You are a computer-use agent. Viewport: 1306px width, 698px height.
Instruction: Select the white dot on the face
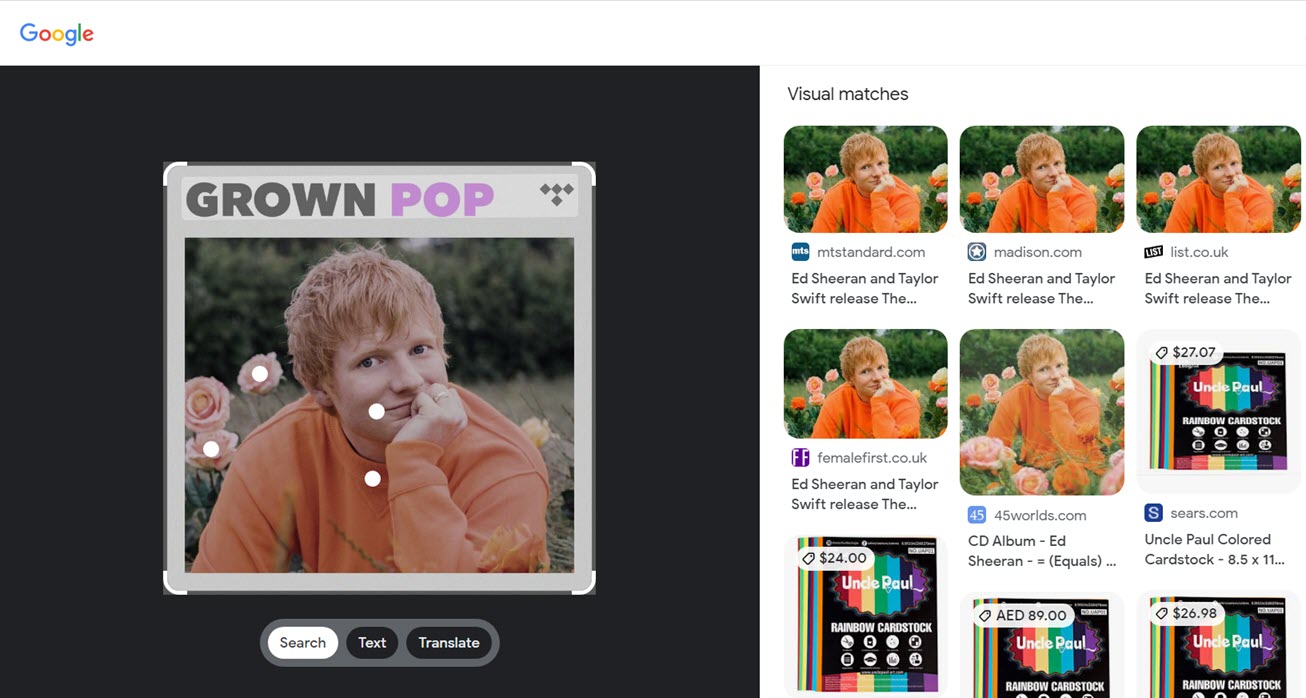click(x=376, y=411)
